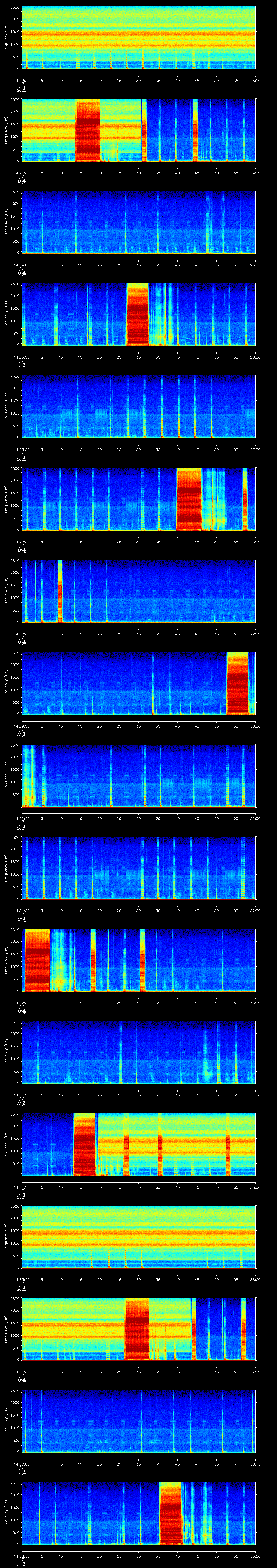Click the 14:34:00 start time label
This screenshot has width=277, height=1568.
click(x=22, y=1187)
